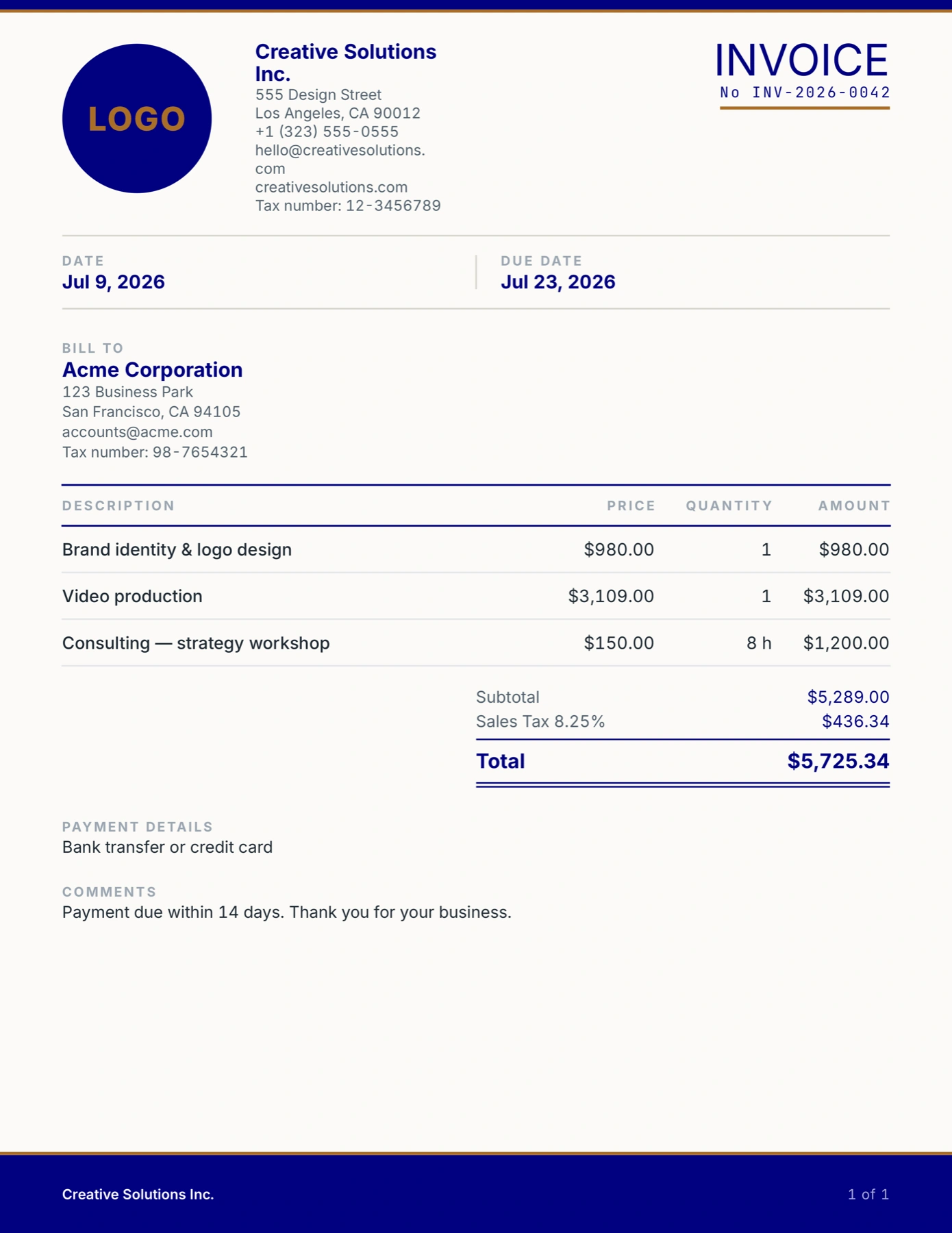Select the due date Jul 23, 2026
952x1233 pixels.
(558, 282)
